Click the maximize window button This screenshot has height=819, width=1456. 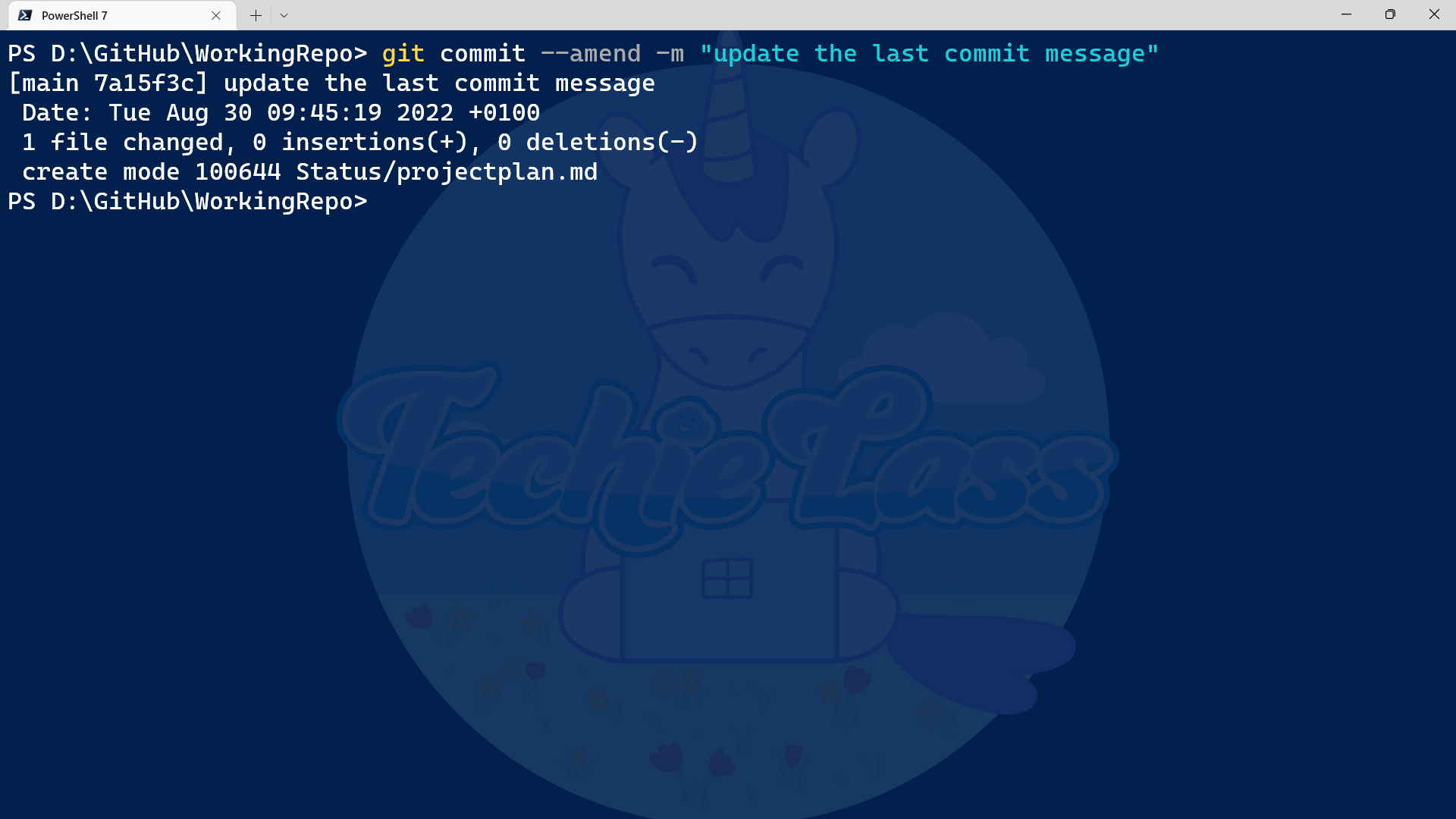1390,15
